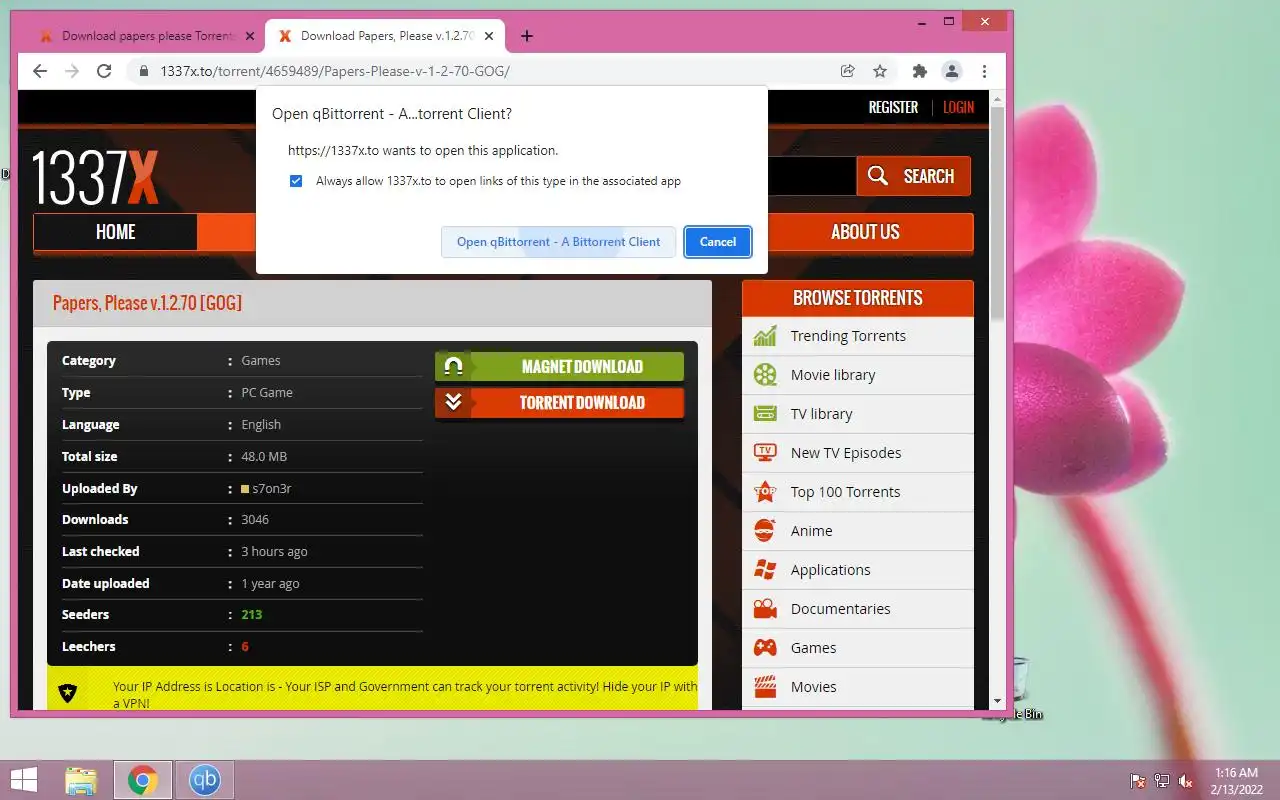Open the 'Documentaries' sidebar link

click(x=840, y=609)
